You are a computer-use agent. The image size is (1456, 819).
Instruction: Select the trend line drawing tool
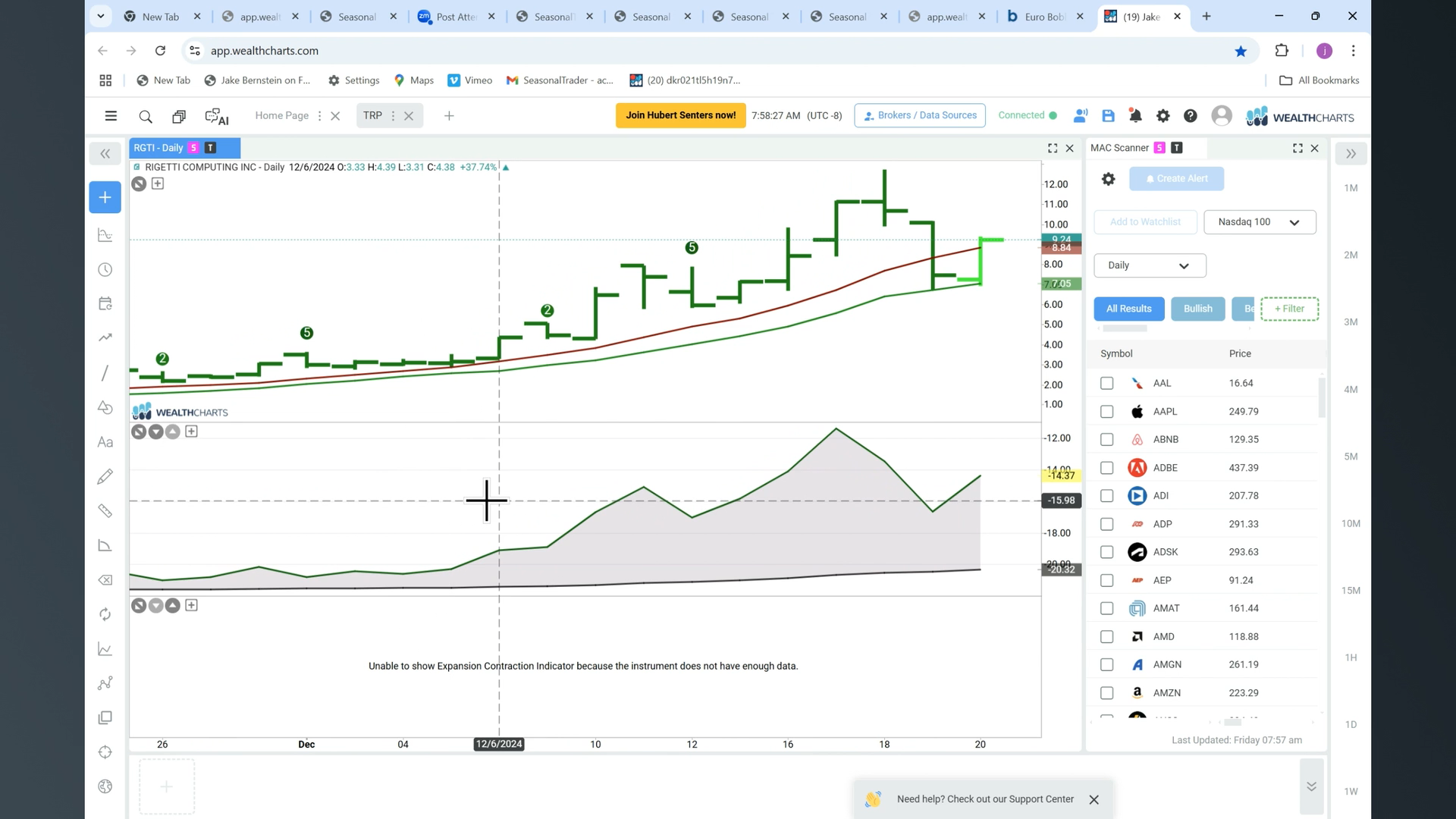105,372
